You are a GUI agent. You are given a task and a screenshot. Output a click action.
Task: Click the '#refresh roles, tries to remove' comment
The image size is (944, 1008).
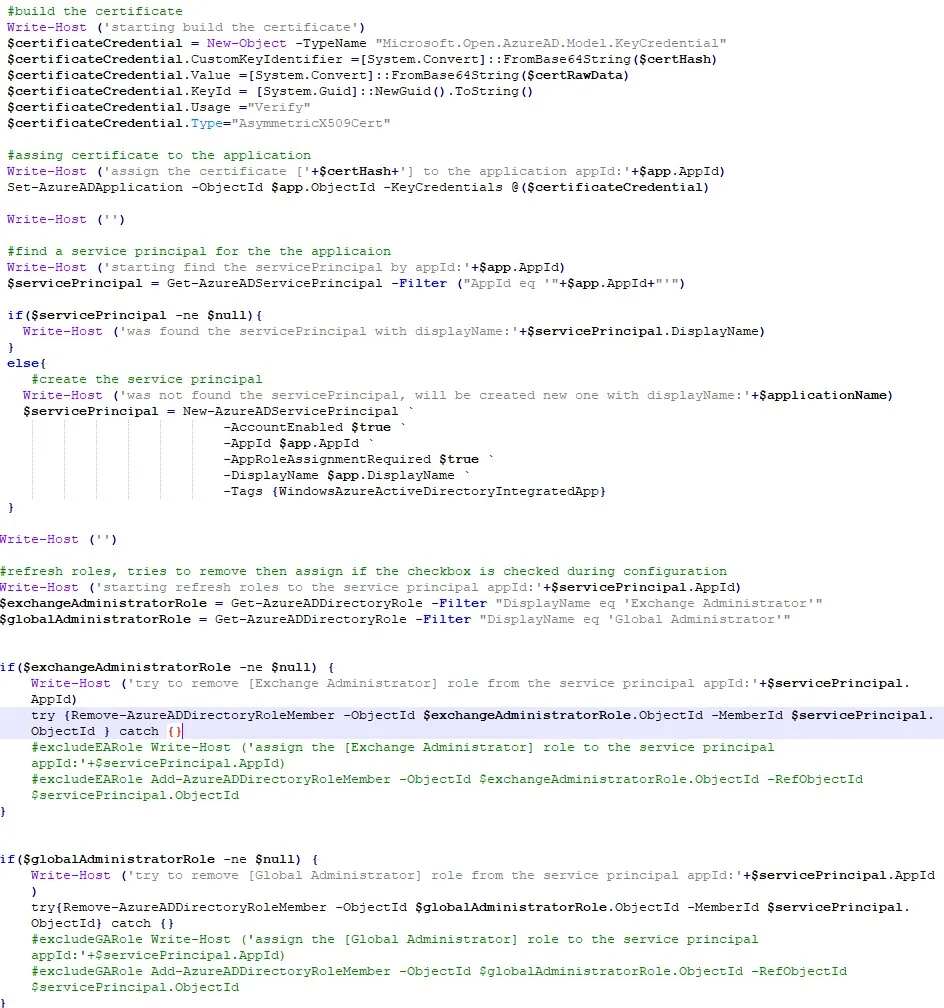(363, 572)
